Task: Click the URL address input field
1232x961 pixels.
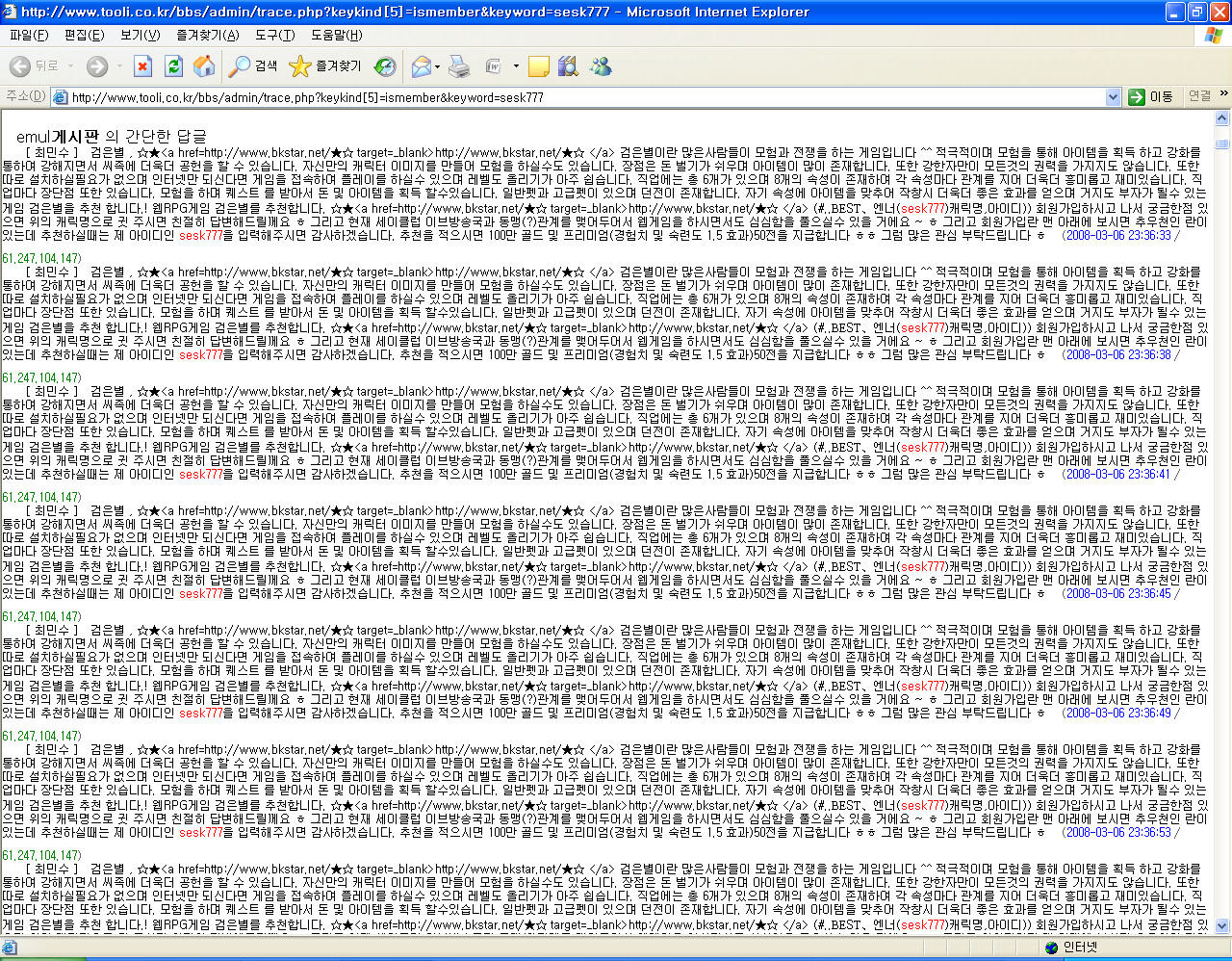Action: coord(577,97)
